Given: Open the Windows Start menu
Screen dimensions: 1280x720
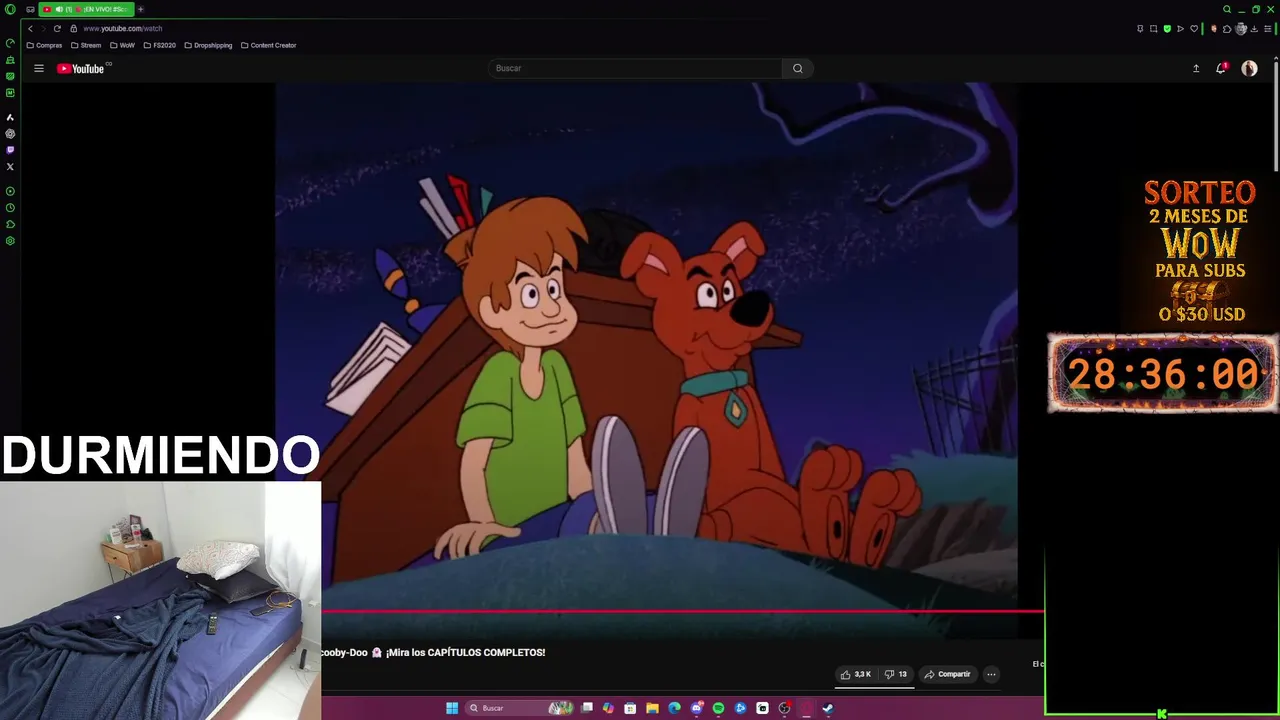Looking at the screenshot, I should point(451,708).
